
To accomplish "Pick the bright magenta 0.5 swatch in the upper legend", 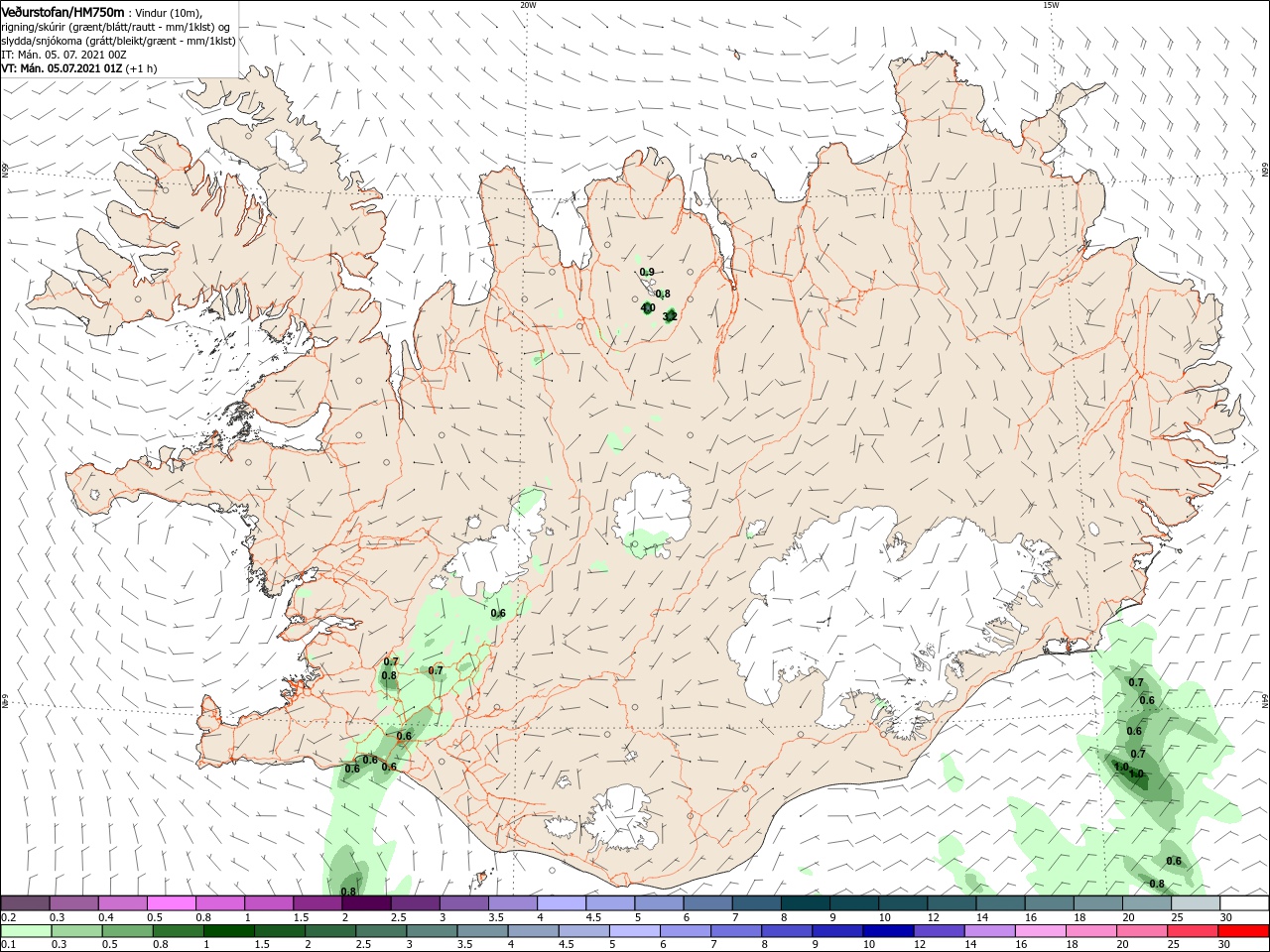I will (x=172, y=903).
